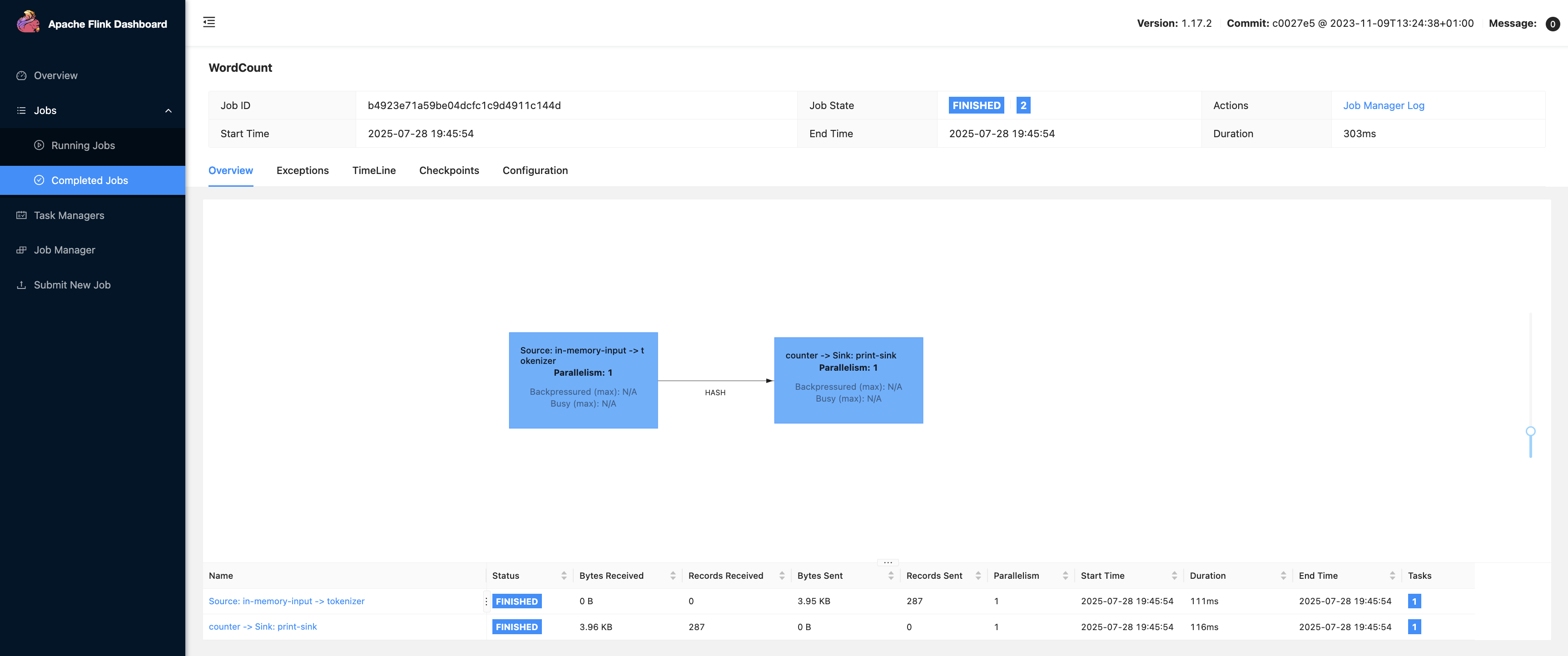The width and height of the screenshot is (1568, 656).
Task: Click the blue badge 2 beside FINISHED state
Action: coord(1023,105)
